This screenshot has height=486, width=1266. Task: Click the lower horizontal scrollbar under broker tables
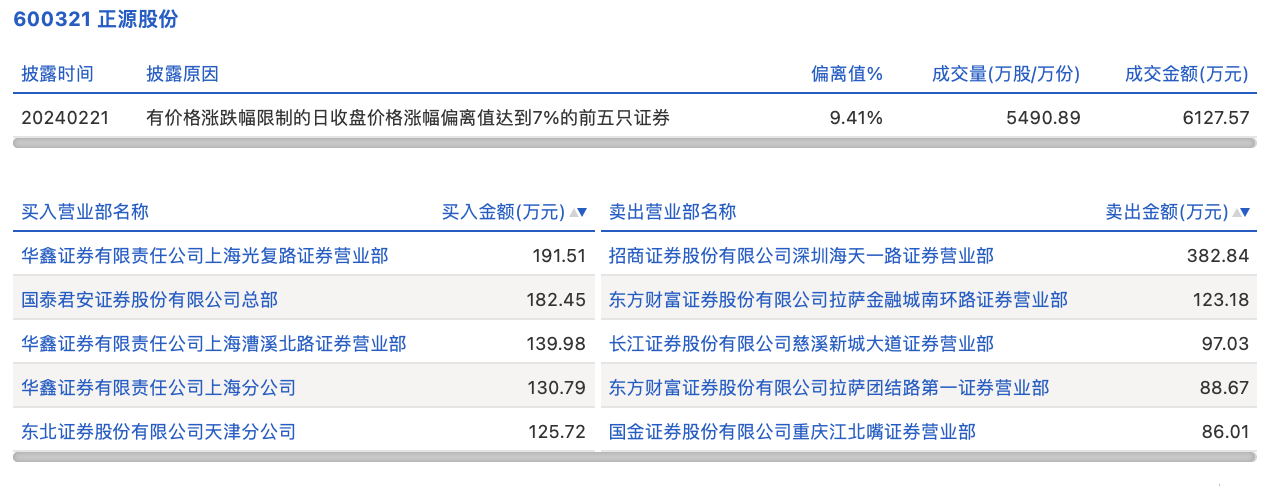[x=634, y=457]
